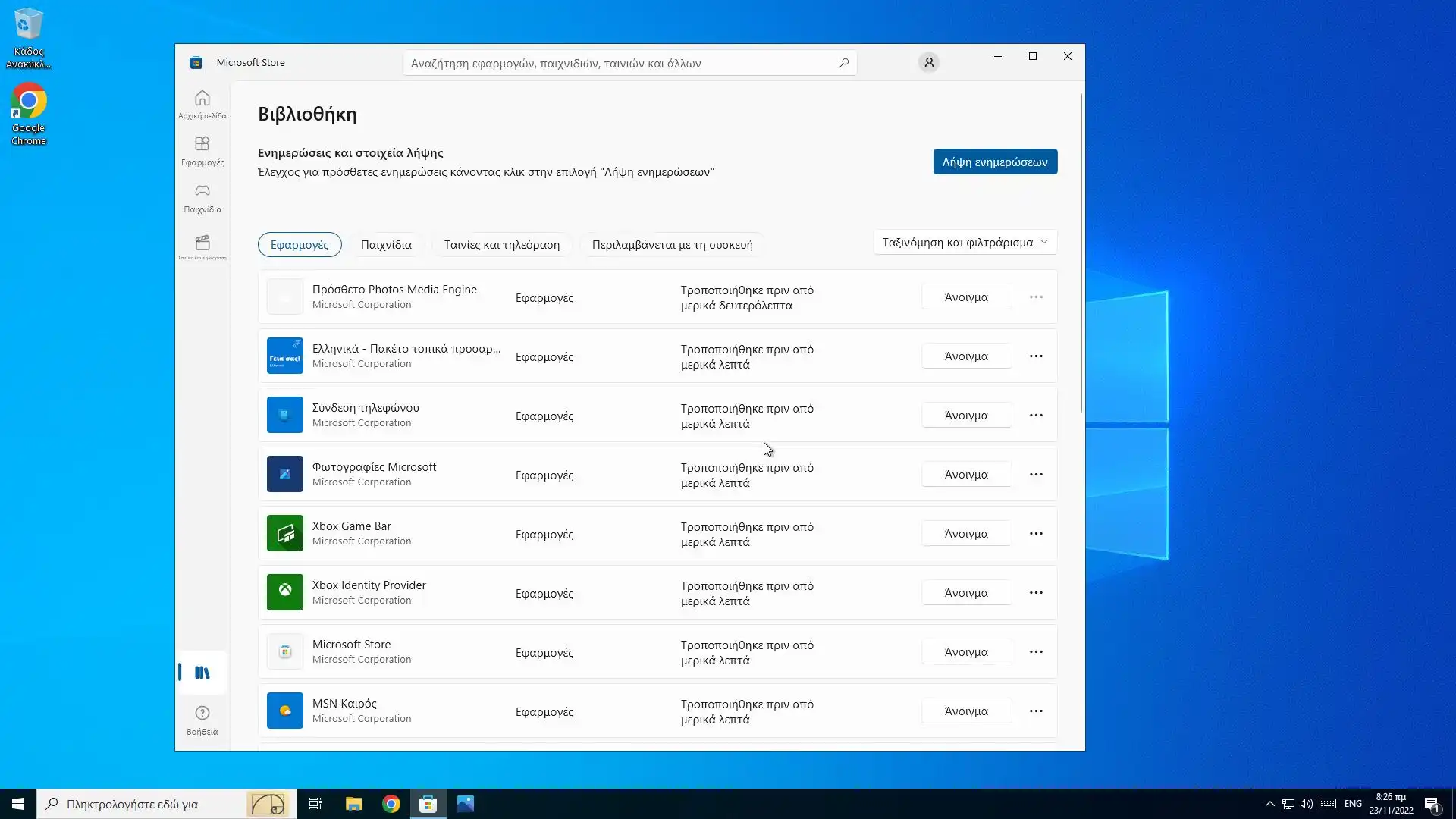
Task: Open more options for Xbox Identity Provider
Action: (1035, 593)
